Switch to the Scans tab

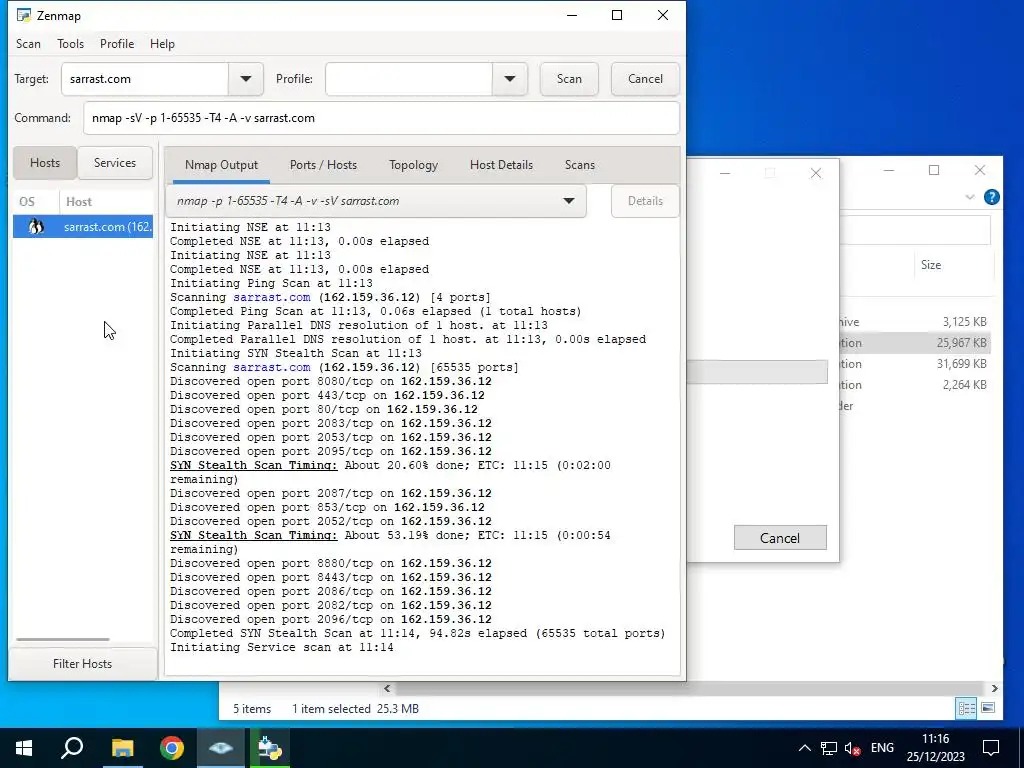580,165
